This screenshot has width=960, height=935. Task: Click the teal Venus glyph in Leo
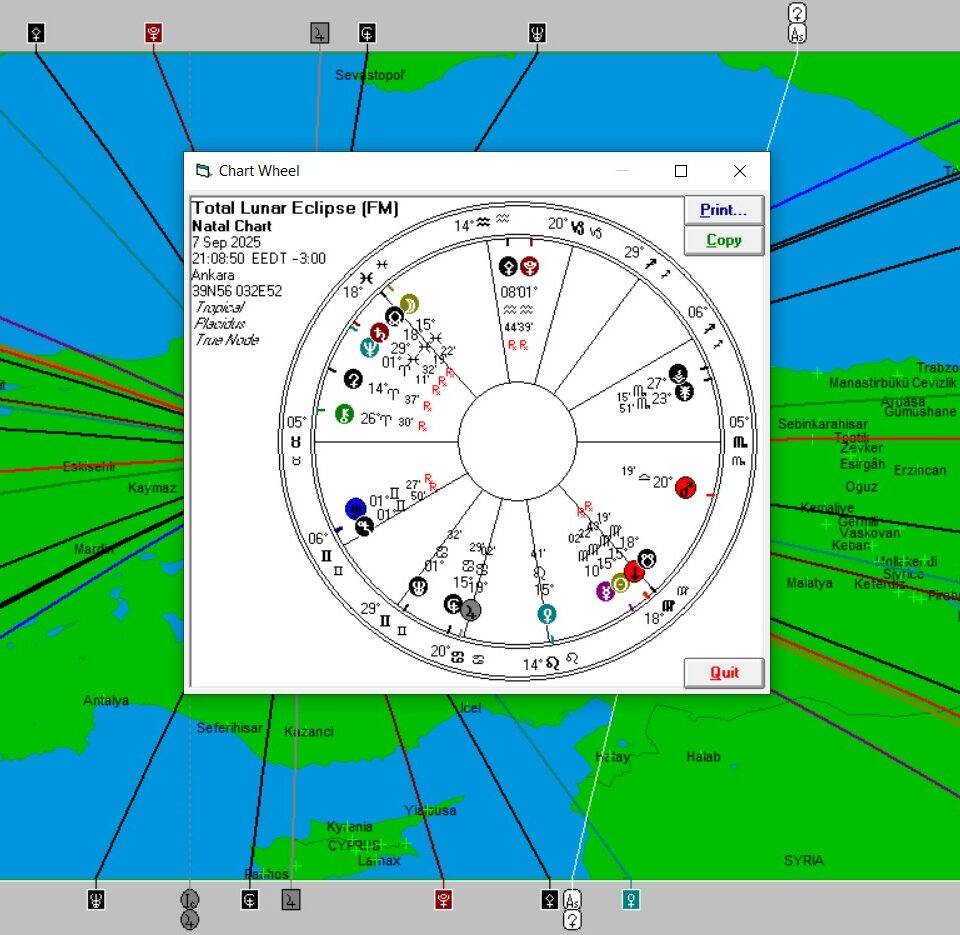546,613
